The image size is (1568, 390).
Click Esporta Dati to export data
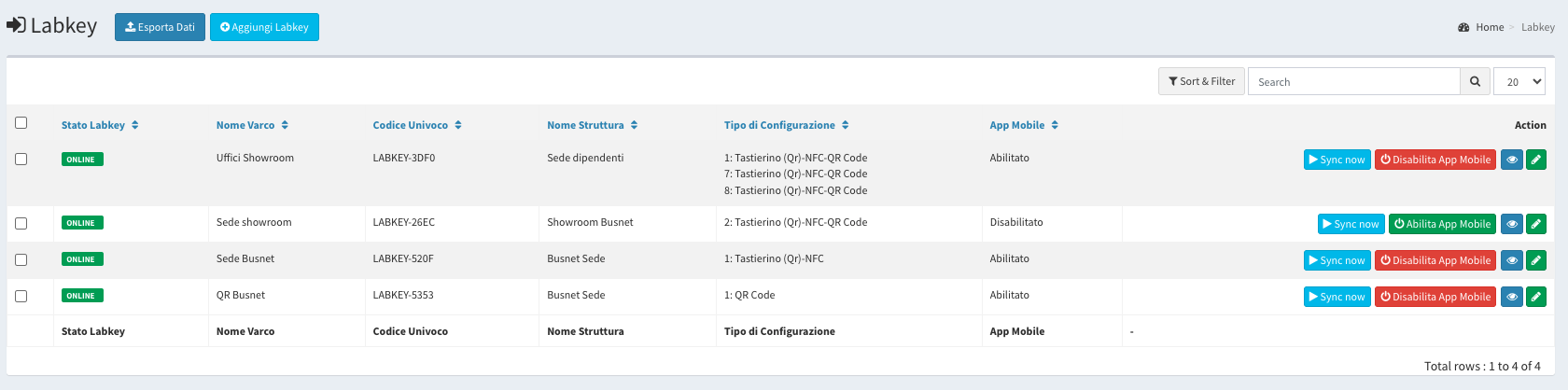[160, 27]
